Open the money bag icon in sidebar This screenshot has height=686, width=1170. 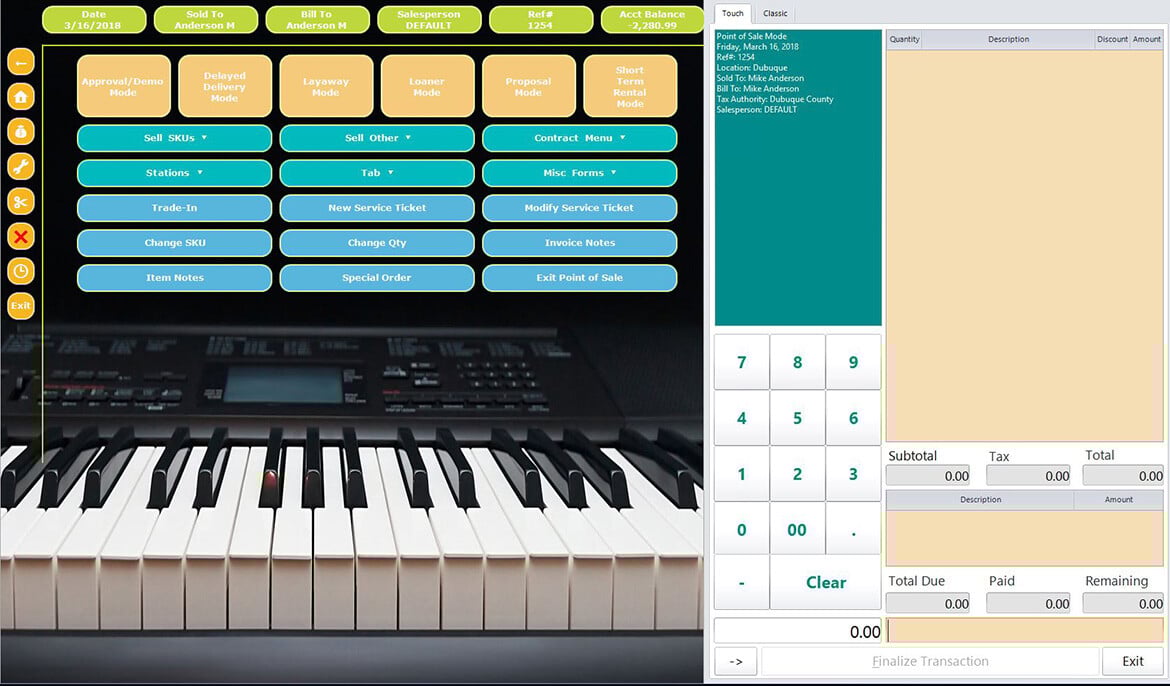pyautogui.click(x=21, y=131)
